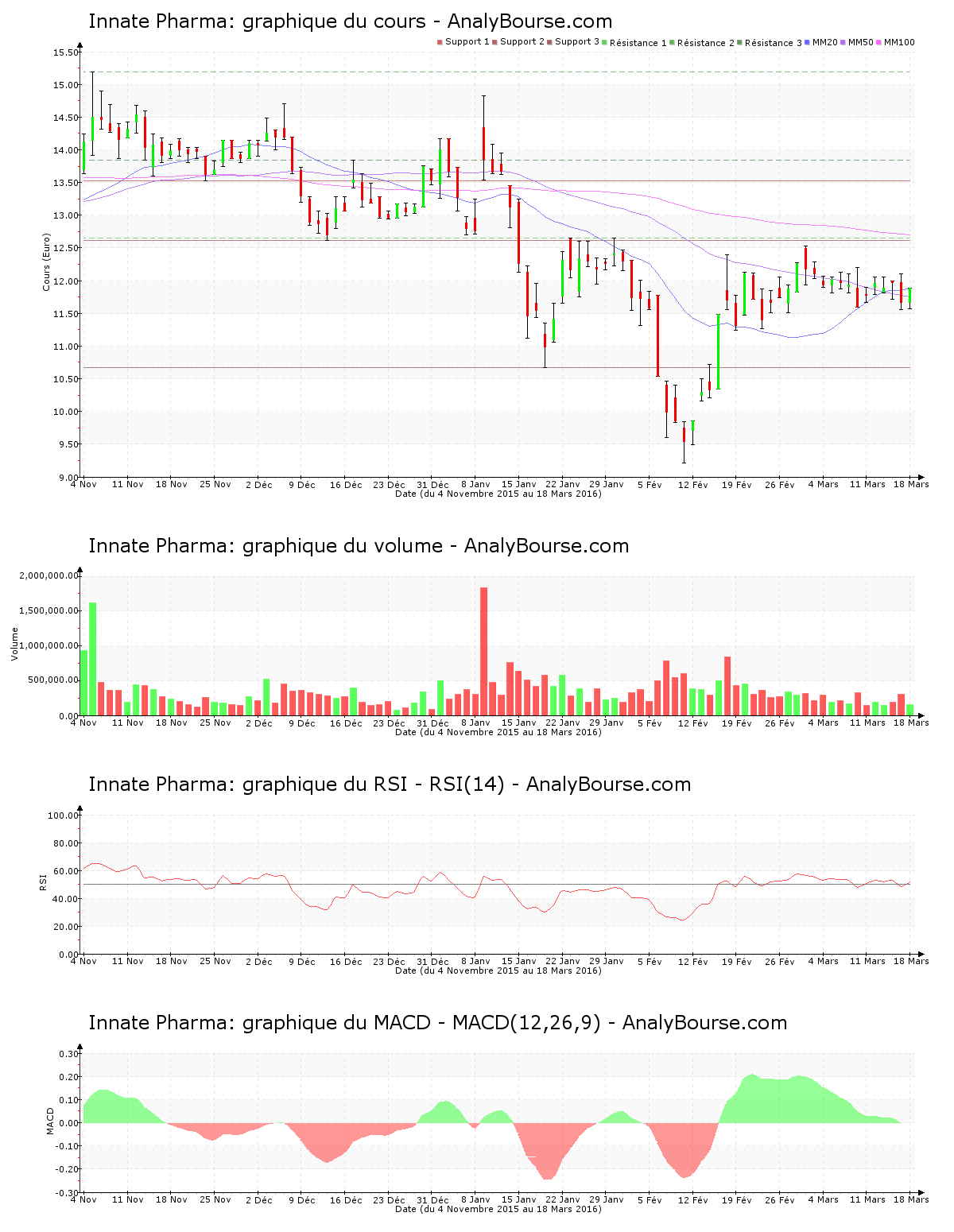Select the Support 2 legend label
954x1232 pixels.
click(522, 41)
